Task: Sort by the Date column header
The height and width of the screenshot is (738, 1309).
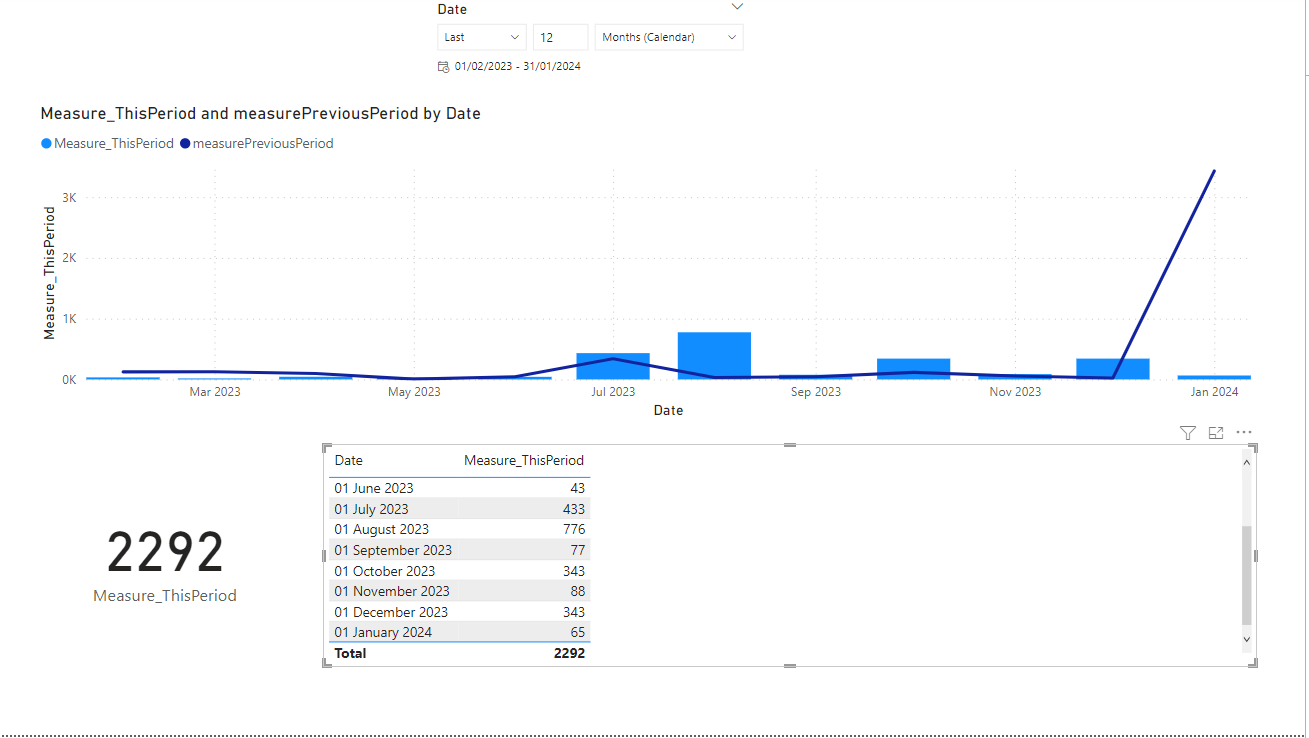Action: [x=349, y=461]
